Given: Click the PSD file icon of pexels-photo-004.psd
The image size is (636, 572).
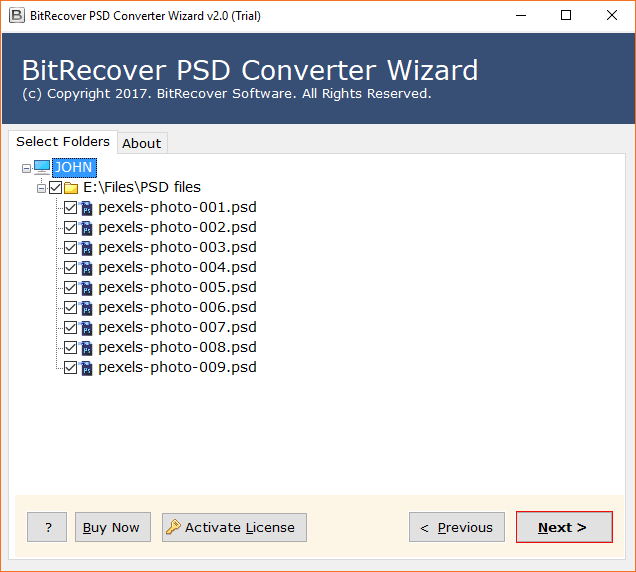Looking at the screenshot, I should click(86, 268).
